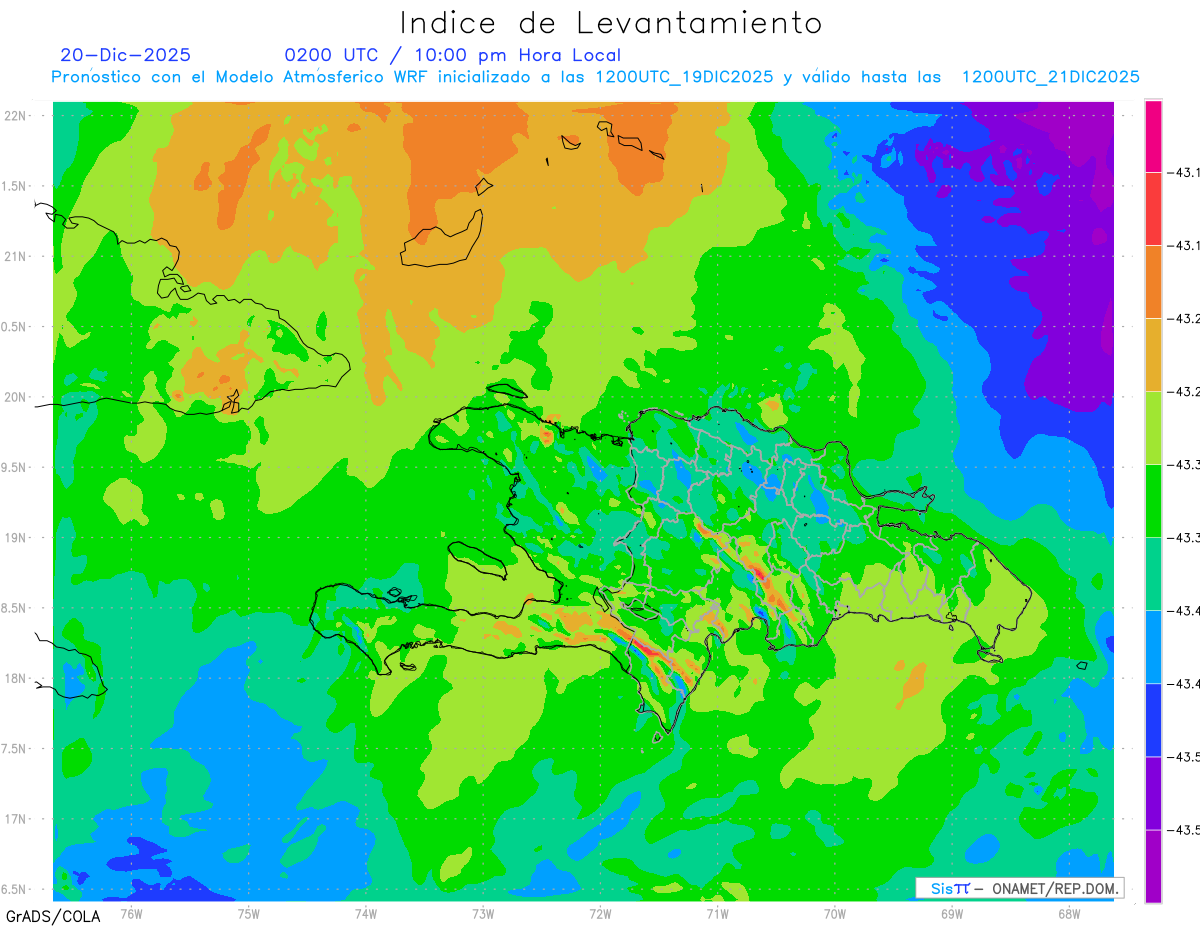This screenshot has height=927, width=1200.
Task: Click the '75W' longitude label
Action: click(x=249, y=913)
